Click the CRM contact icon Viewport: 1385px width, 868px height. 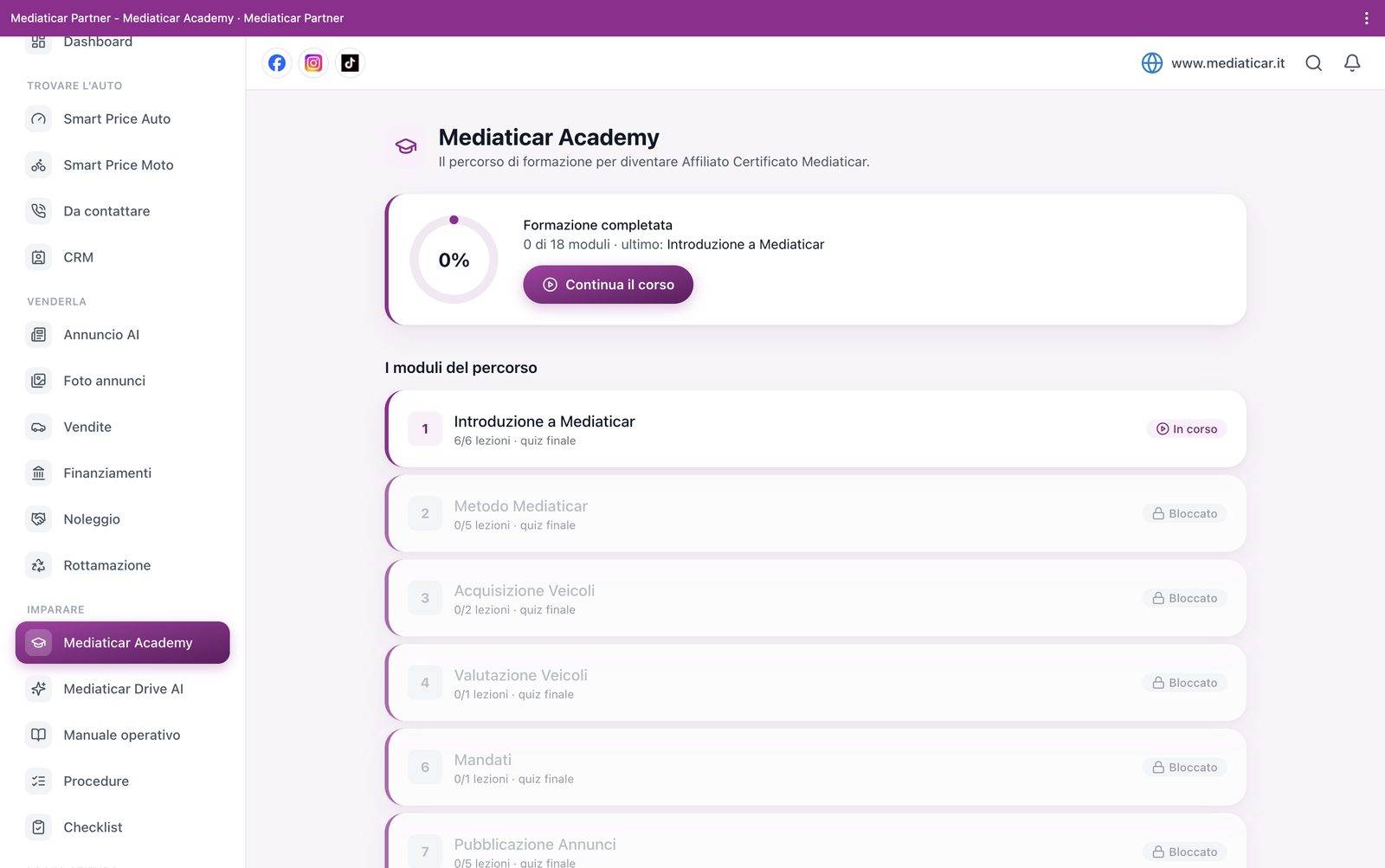click(39, 257)
